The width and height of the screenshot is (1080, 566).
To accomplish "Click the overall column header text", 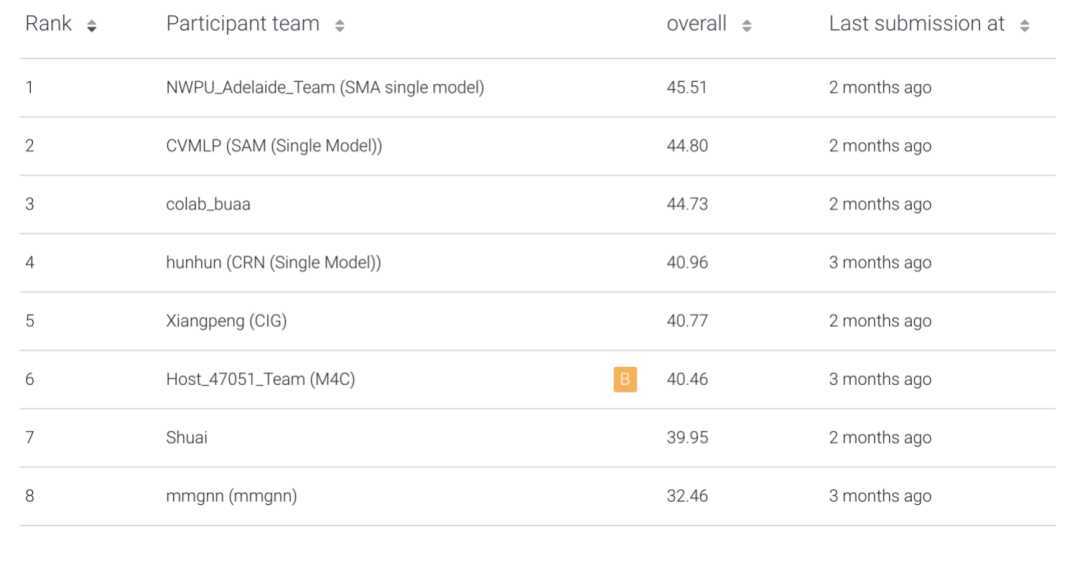I will click(696, 24).
